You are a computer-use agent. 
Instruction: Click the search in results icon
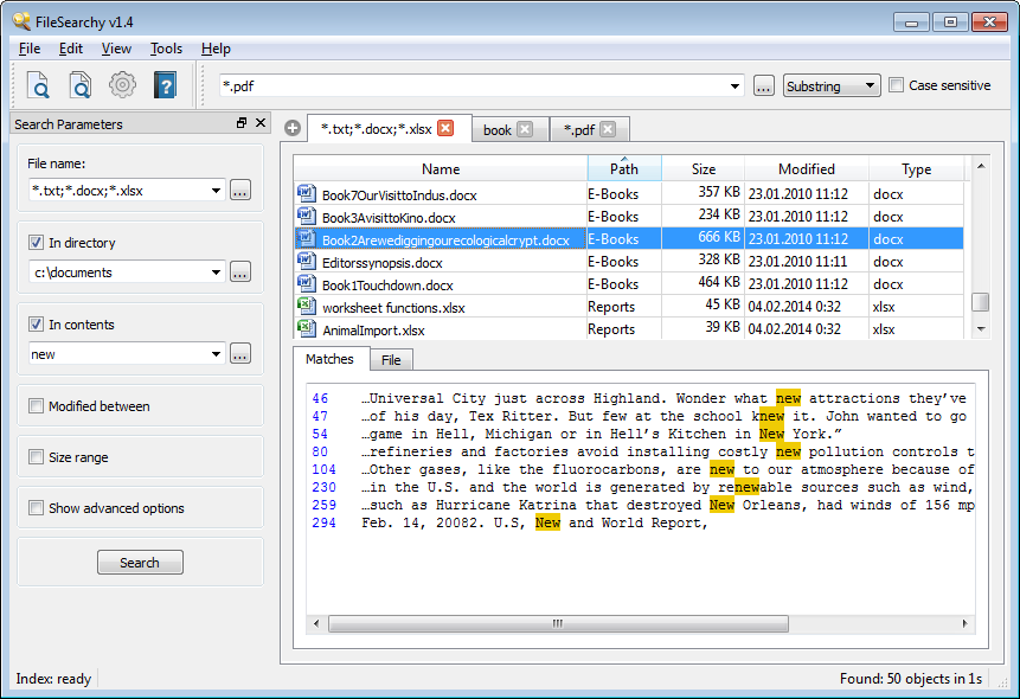click(x=80, y=85)
